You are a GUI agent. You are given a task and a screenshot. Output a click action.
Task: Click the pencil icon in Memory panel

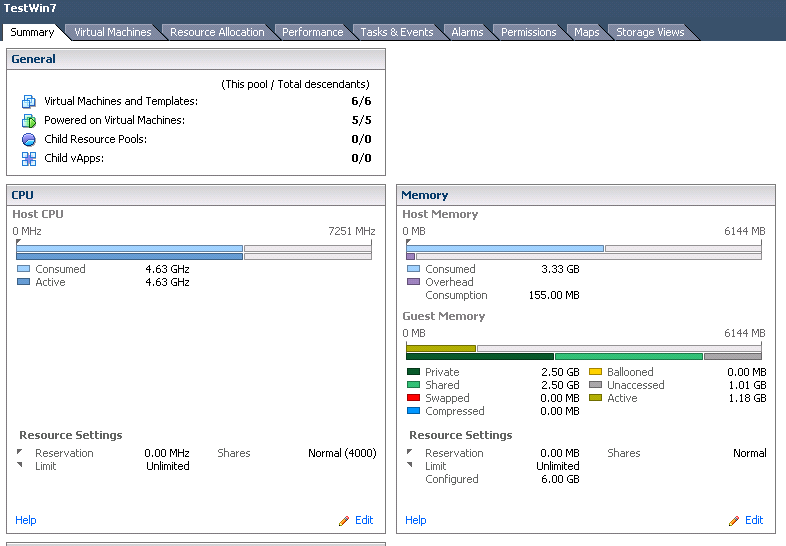click(x=734, y=521)
